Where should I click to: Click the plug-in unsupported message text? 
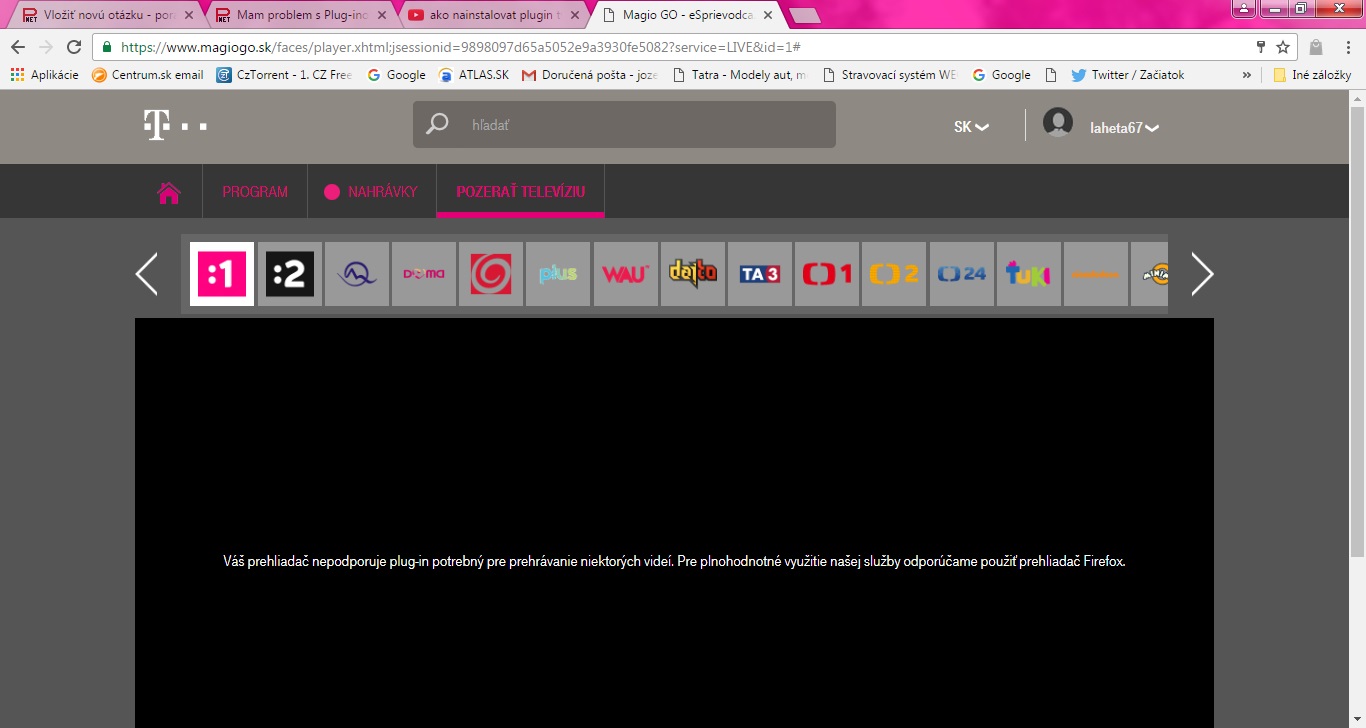(x=675, y=562)
